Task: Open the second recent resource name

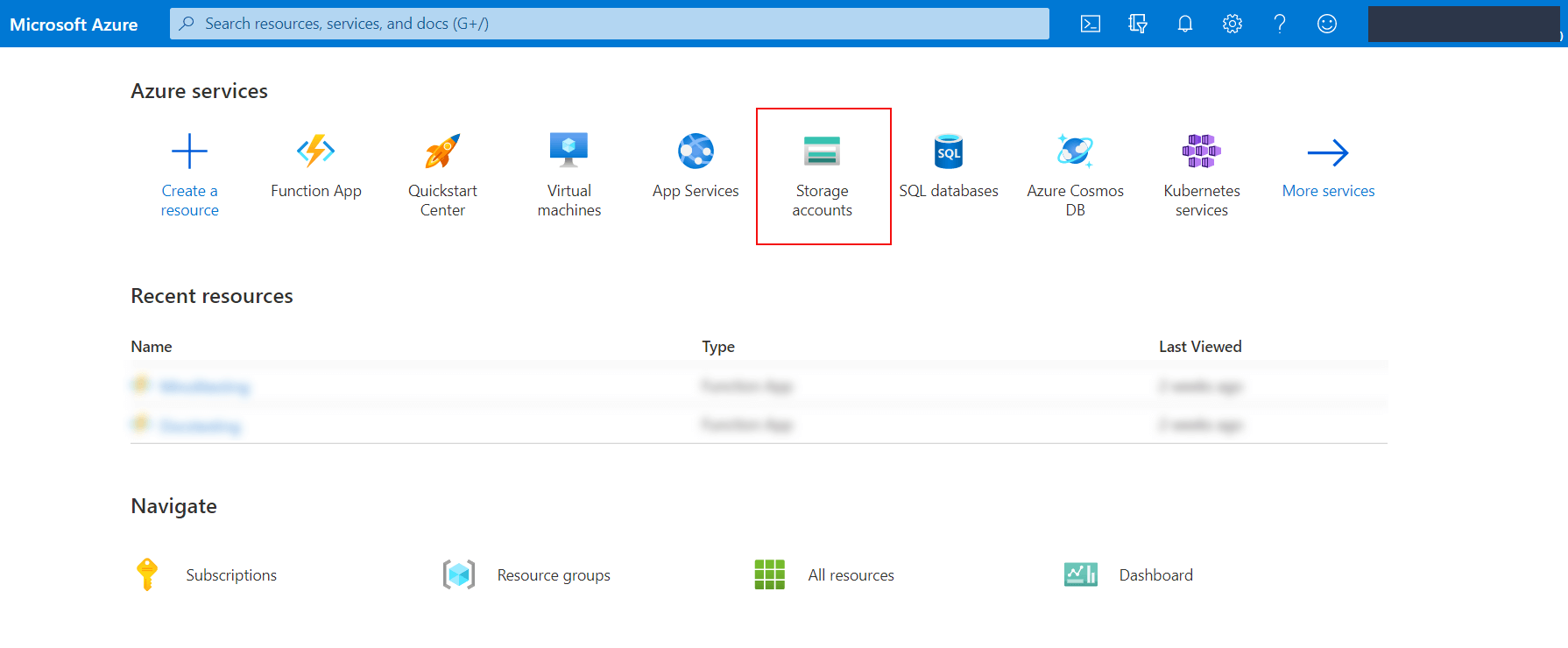Action: coord(201,426)
